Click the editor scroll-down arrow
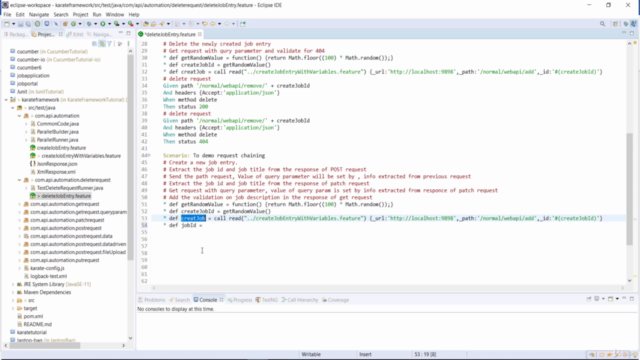Screen dimensions: 640x360 coord(629,280)
